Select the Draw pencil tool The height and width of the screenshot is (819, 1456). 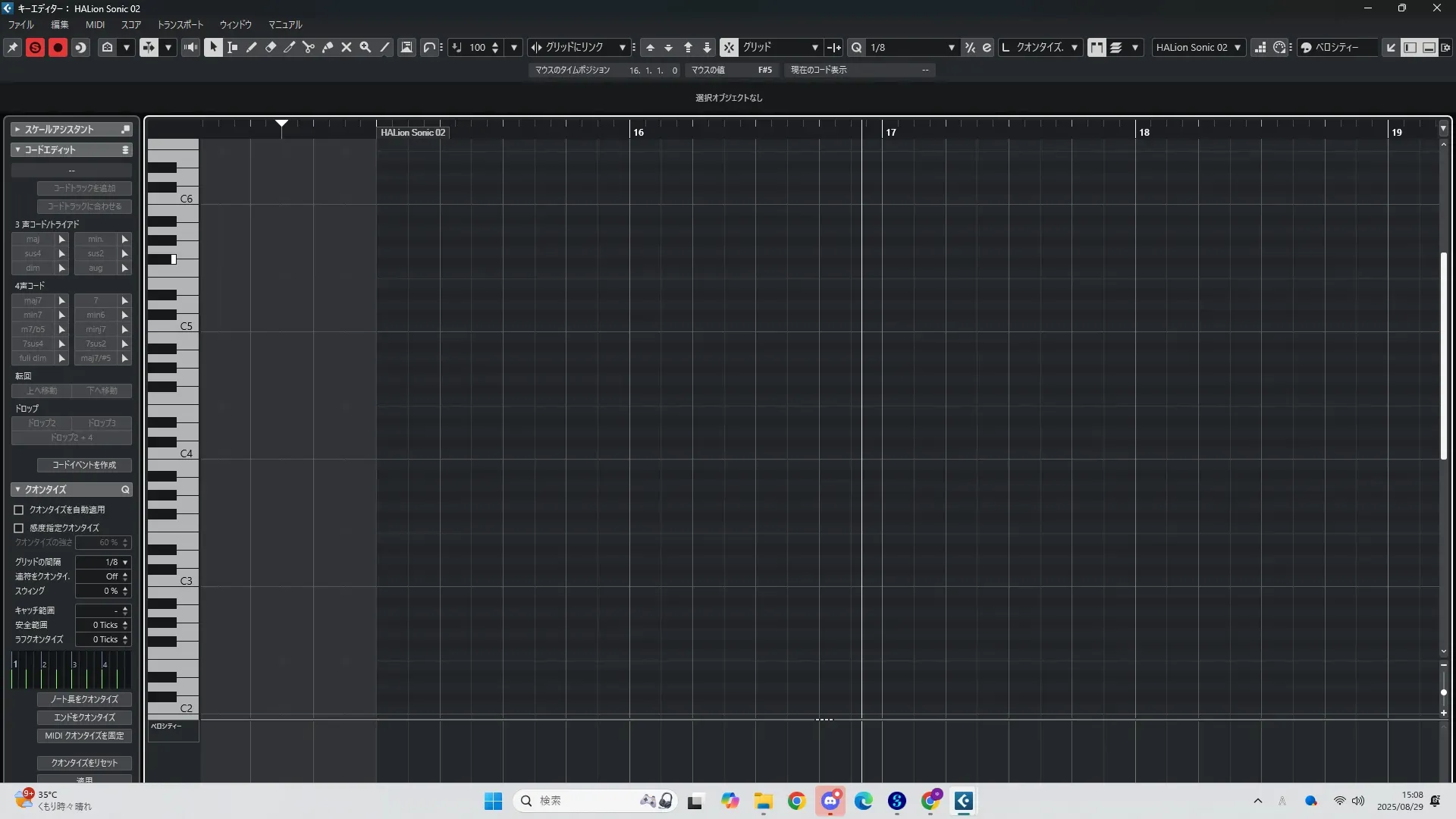pyautogui.click(x=252, y=47)
